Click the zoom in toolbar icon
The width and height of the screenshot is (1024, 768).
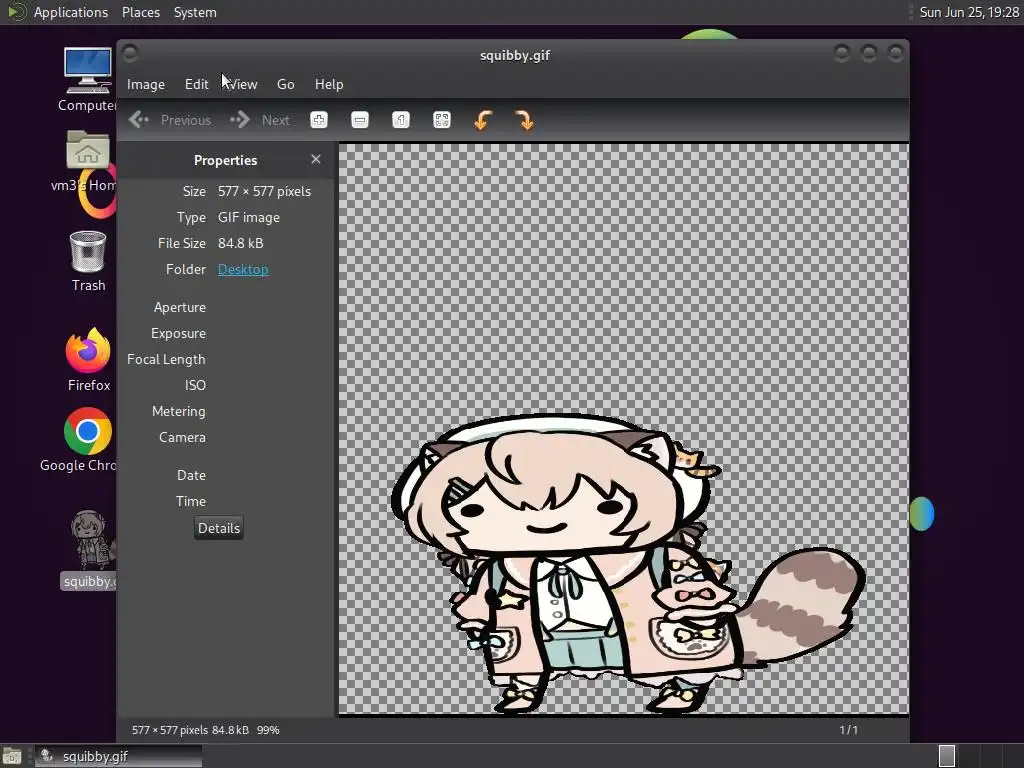pos(319,120)
